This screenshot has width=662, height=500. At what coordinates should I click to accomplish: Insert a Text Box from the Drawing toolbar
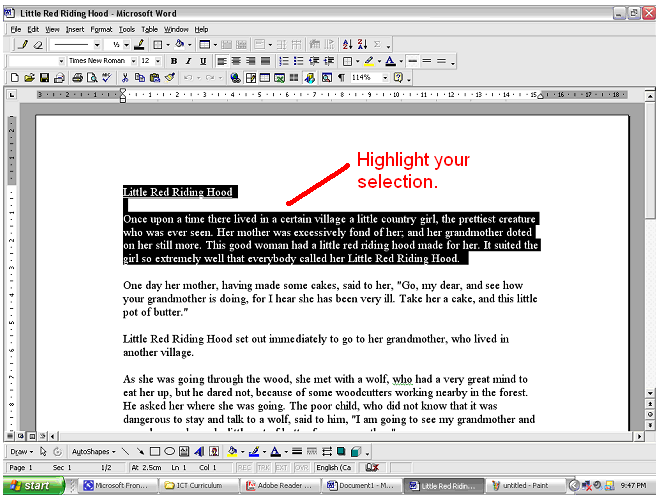pyautogui.click(x=184, y=451)
